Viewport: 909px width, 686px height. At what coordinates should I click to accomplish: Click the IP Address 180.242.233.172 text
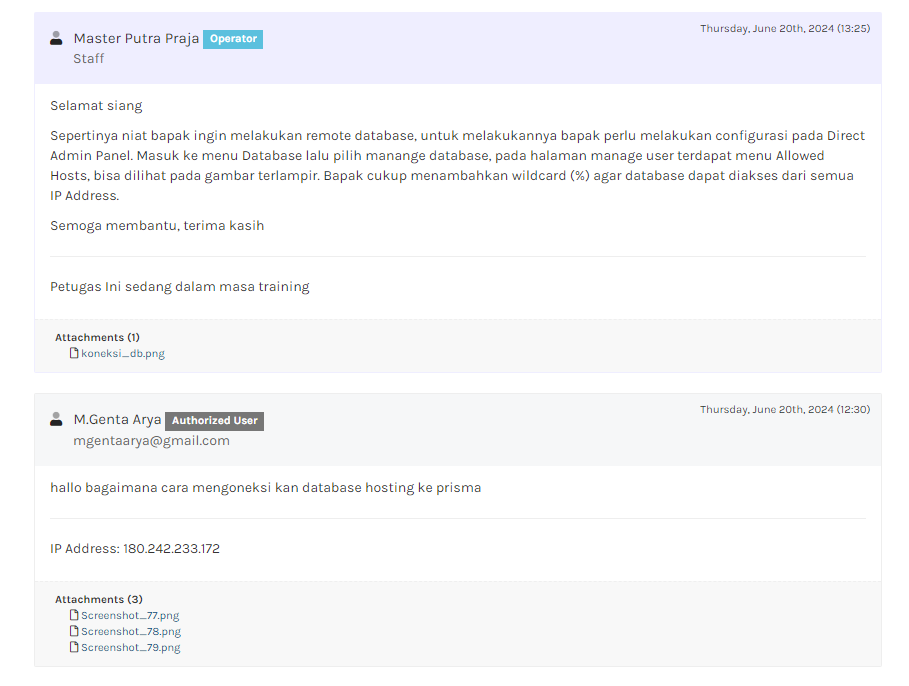coord(135,549)
